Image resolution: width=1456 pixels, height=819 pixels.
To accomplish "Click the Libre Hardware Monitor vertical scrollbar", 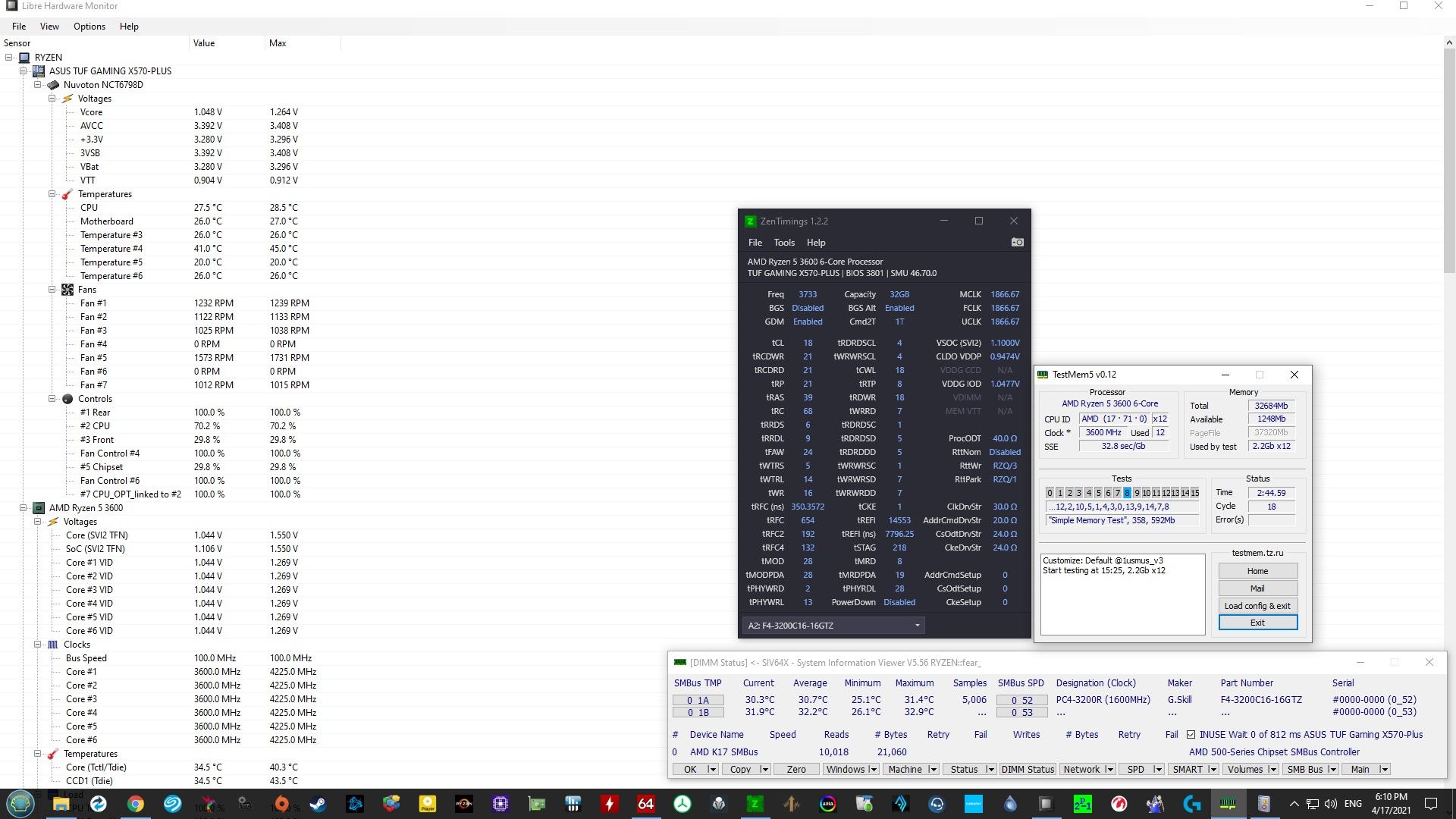I will coord(1449,159).
